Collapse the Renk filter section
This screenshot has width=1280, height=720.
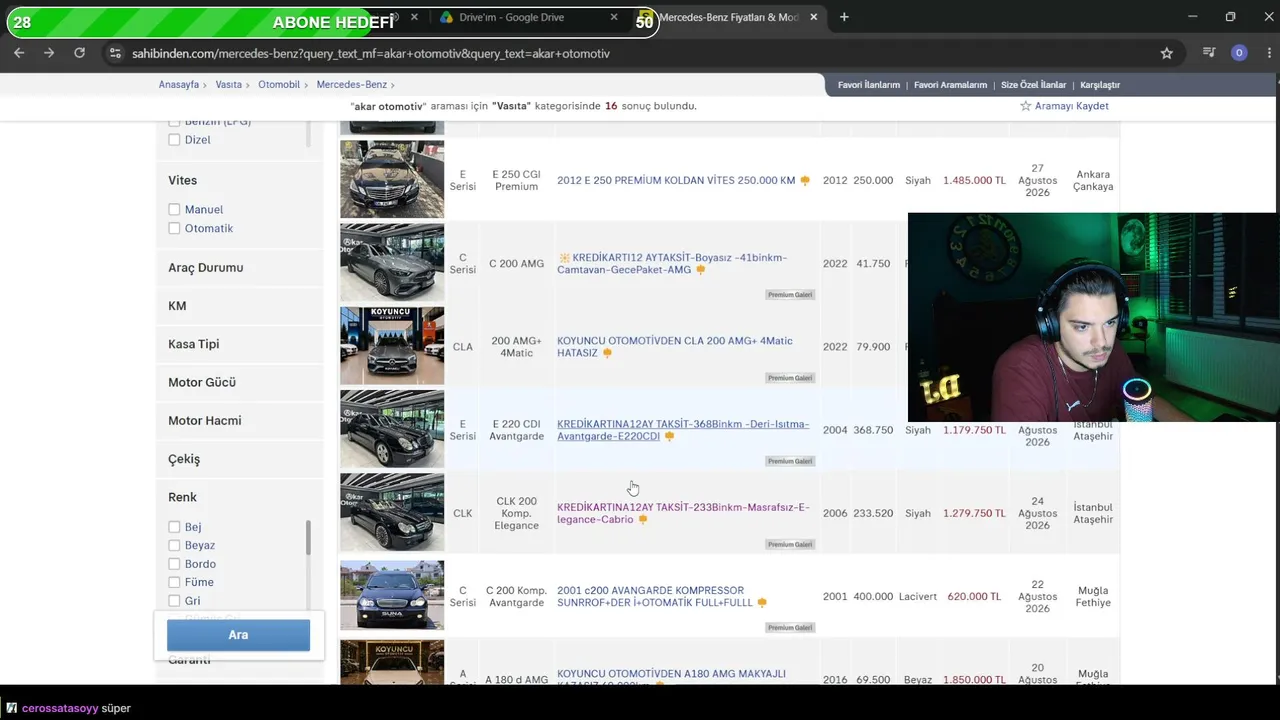click(x=182, y=497)
